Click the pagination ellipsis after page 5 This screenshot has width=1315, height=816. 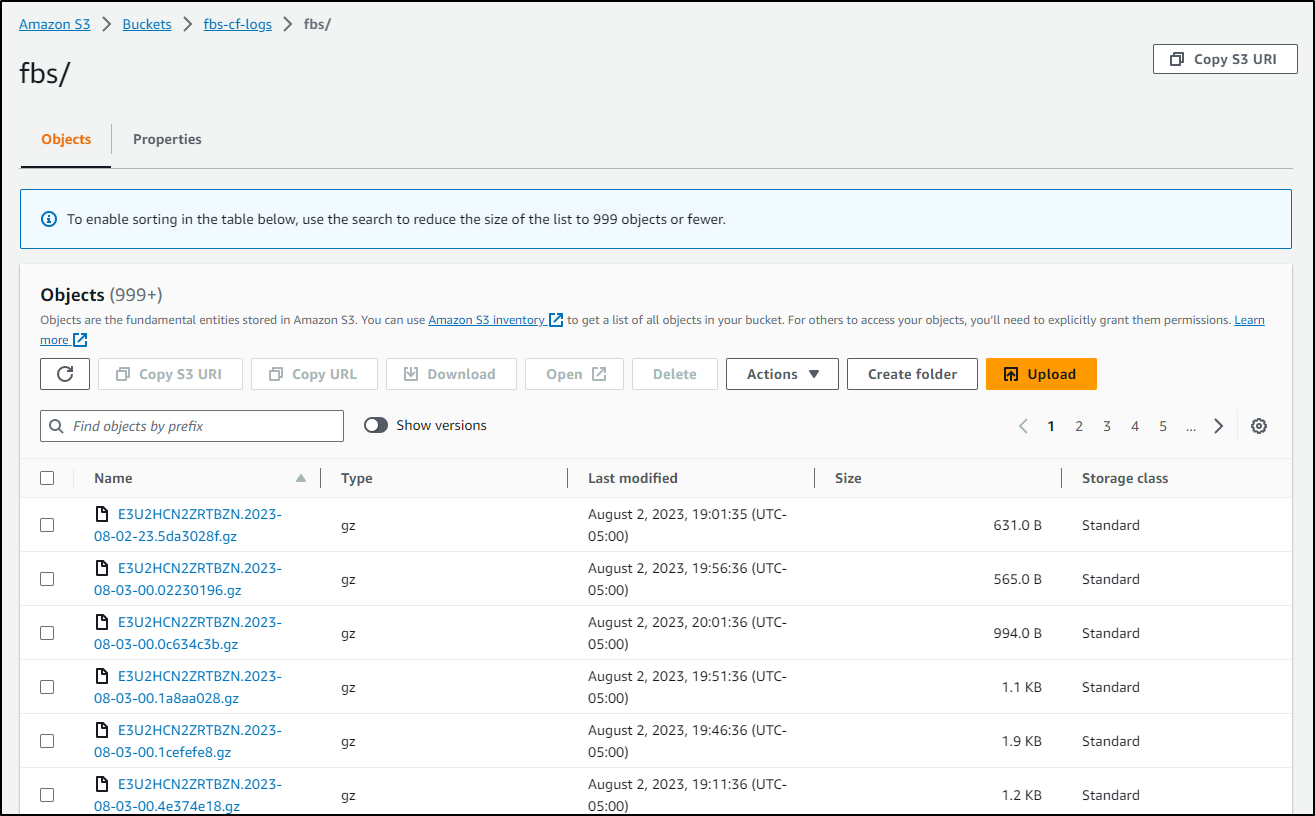point(1190,426)
